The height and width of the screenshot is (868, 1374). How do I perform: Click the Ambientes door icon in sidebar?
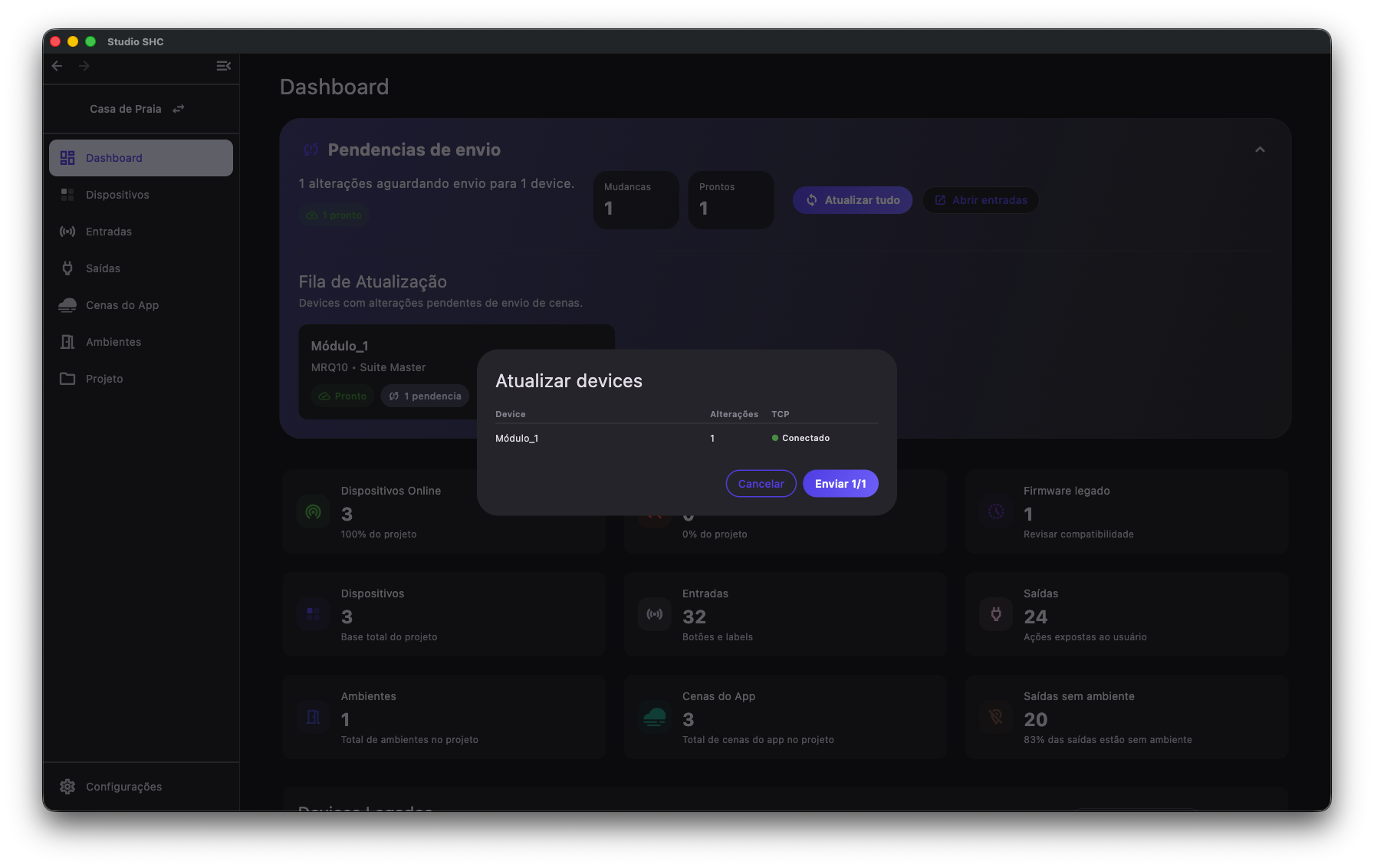click(67, 342)
